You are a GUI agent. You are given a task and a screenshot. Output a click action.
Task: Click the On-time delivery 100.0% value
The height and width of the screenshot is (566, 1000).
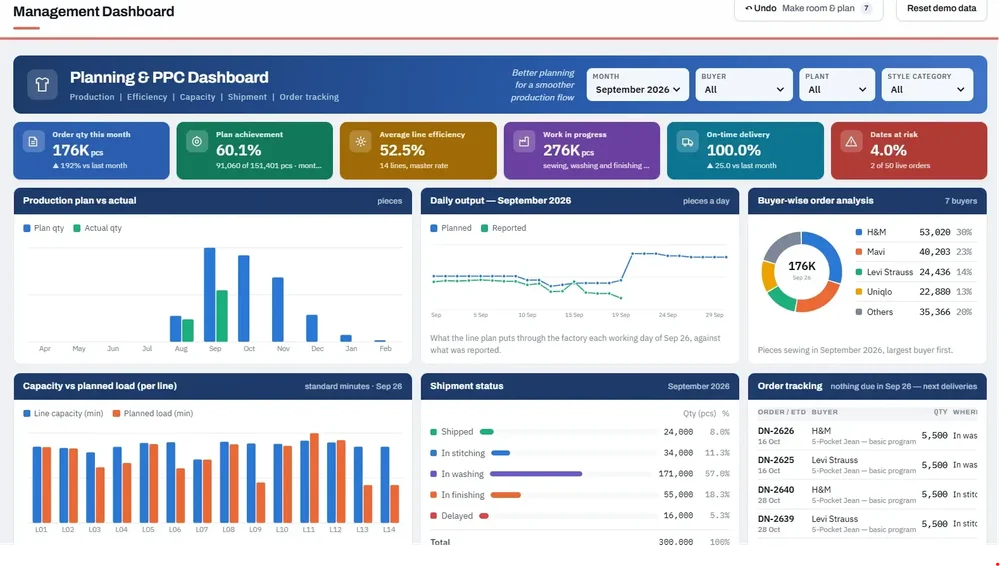[733, 151]
